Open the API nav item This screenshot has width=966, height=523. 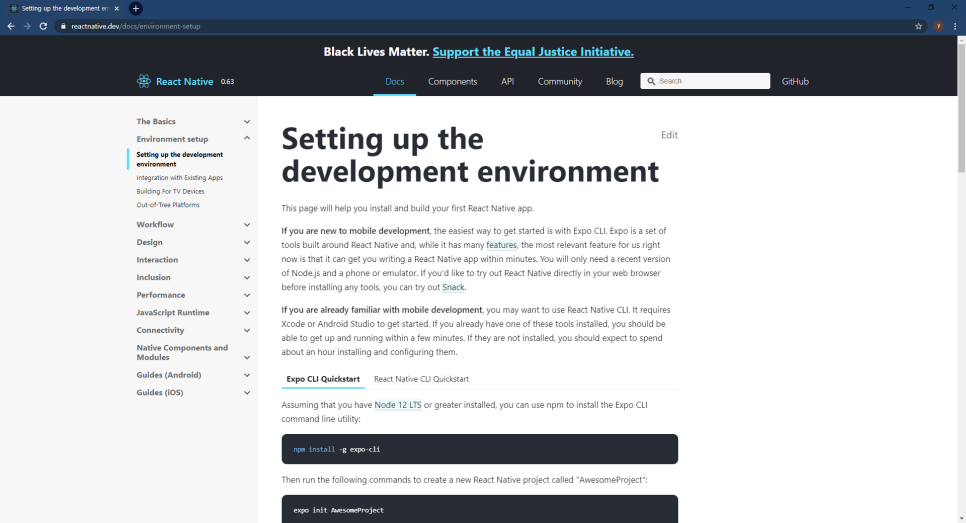pyautogui.click(x=507, y=81)
